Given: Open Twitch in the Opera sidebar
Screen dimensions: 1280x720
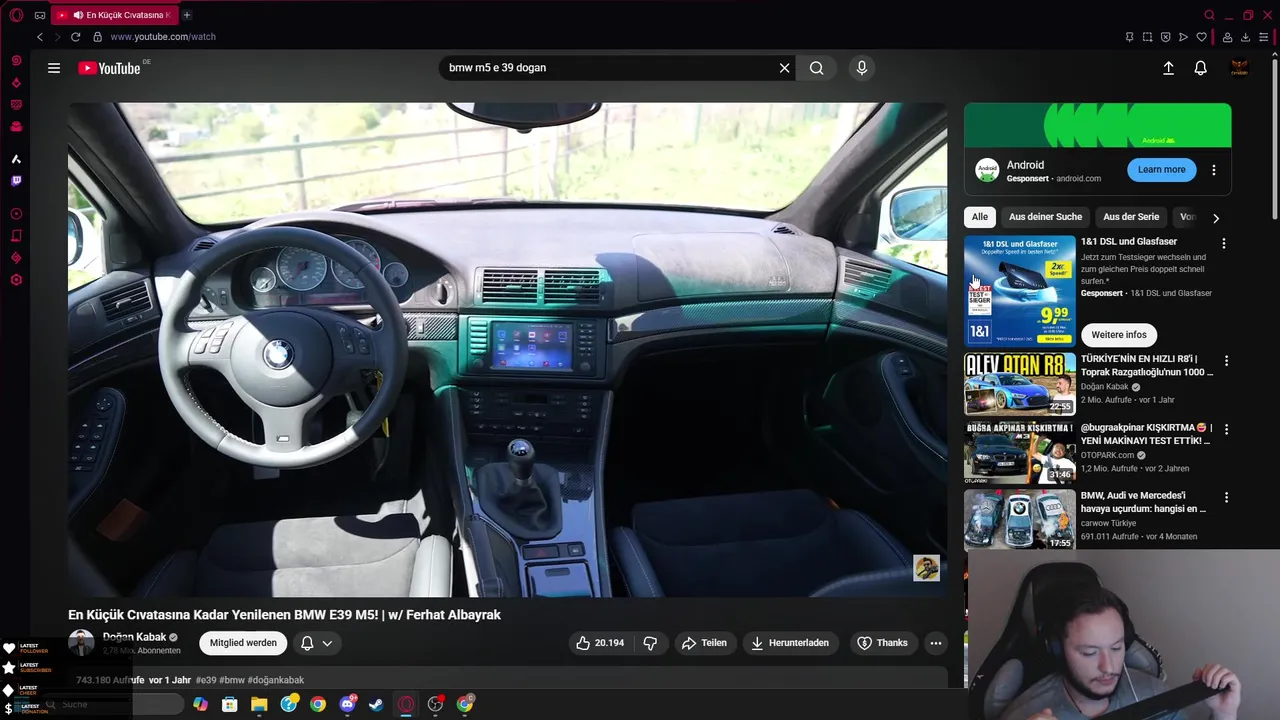Looking at the screenshot, I should (x=16, y=181).
